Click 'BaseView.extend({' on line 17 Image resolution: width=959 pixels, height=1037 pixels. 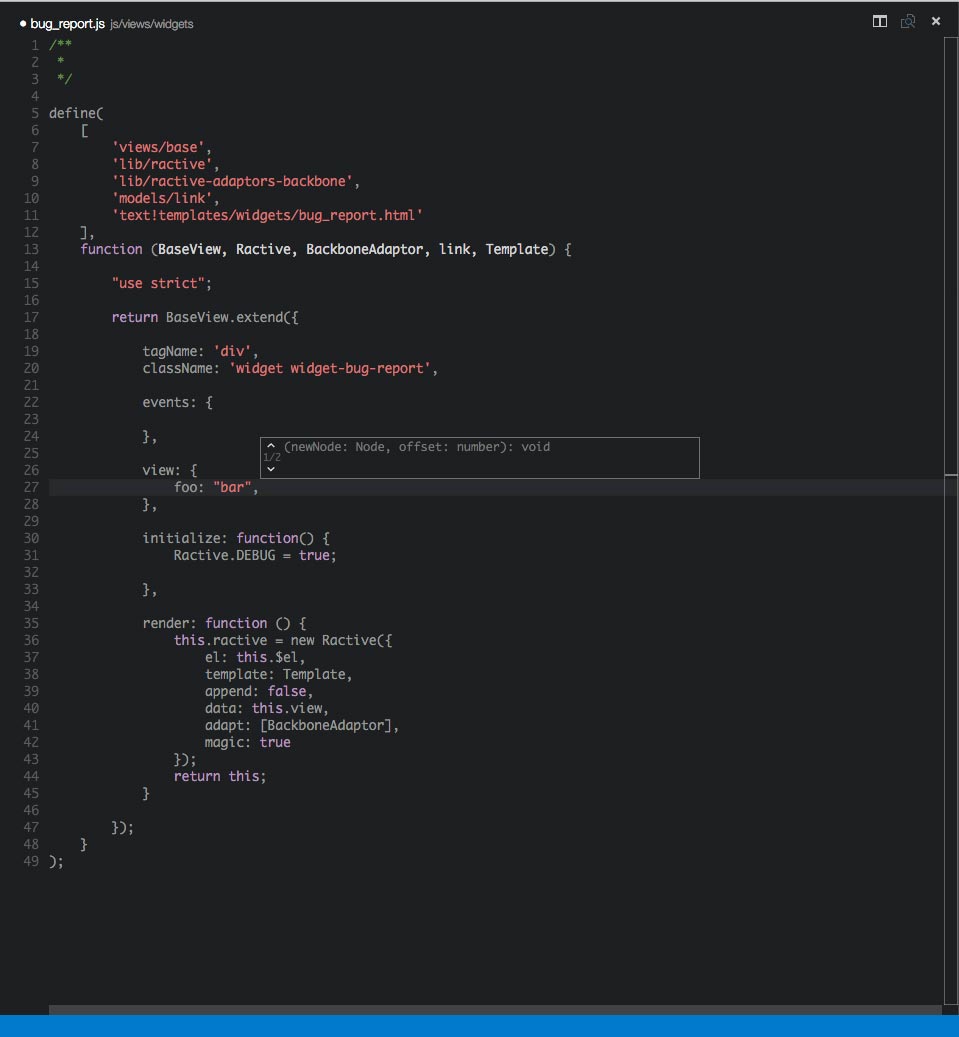coord(232,317)
